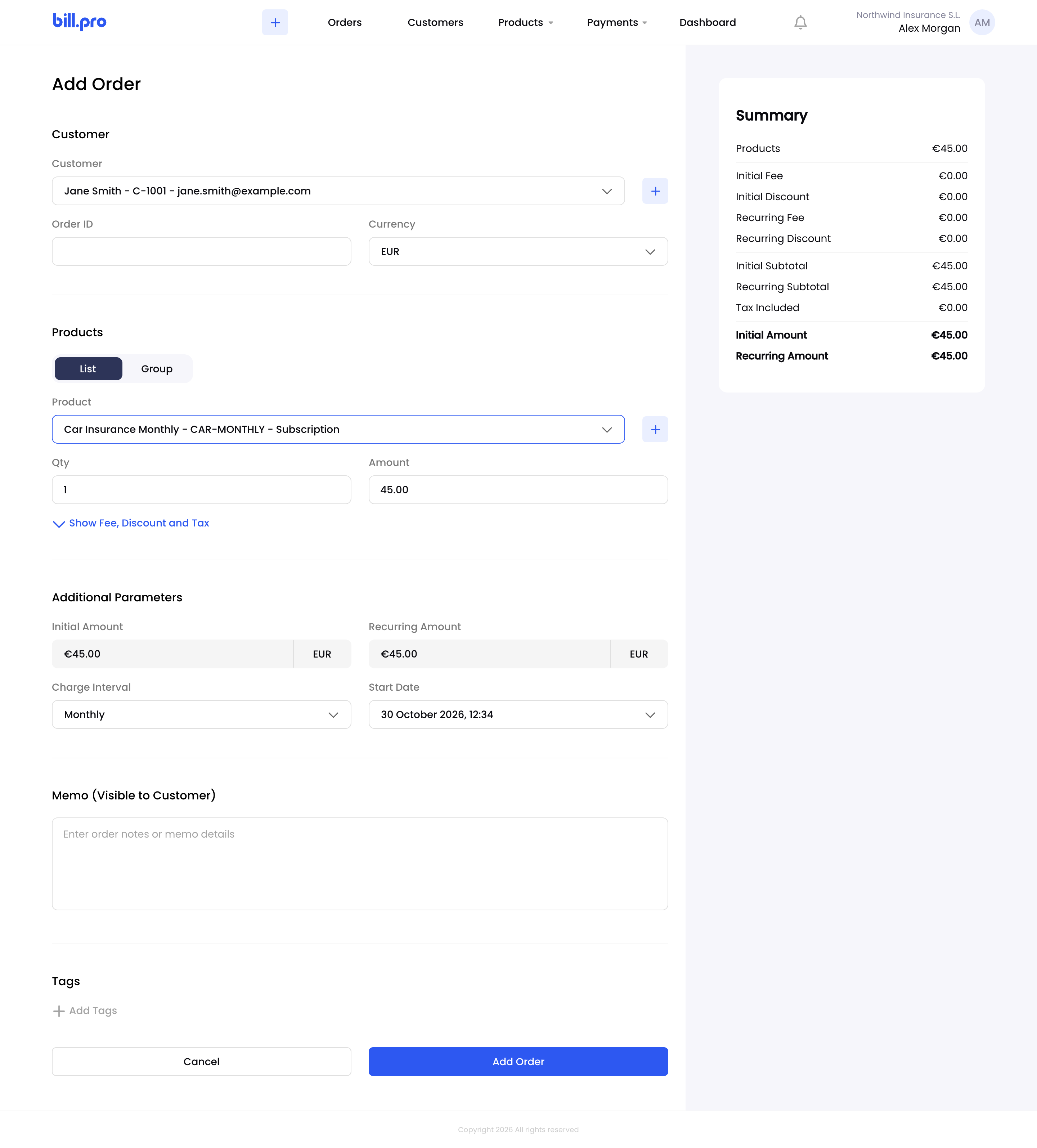The image size is (1037, 1148).
Task: Select List product view
Action: (88, 368)
